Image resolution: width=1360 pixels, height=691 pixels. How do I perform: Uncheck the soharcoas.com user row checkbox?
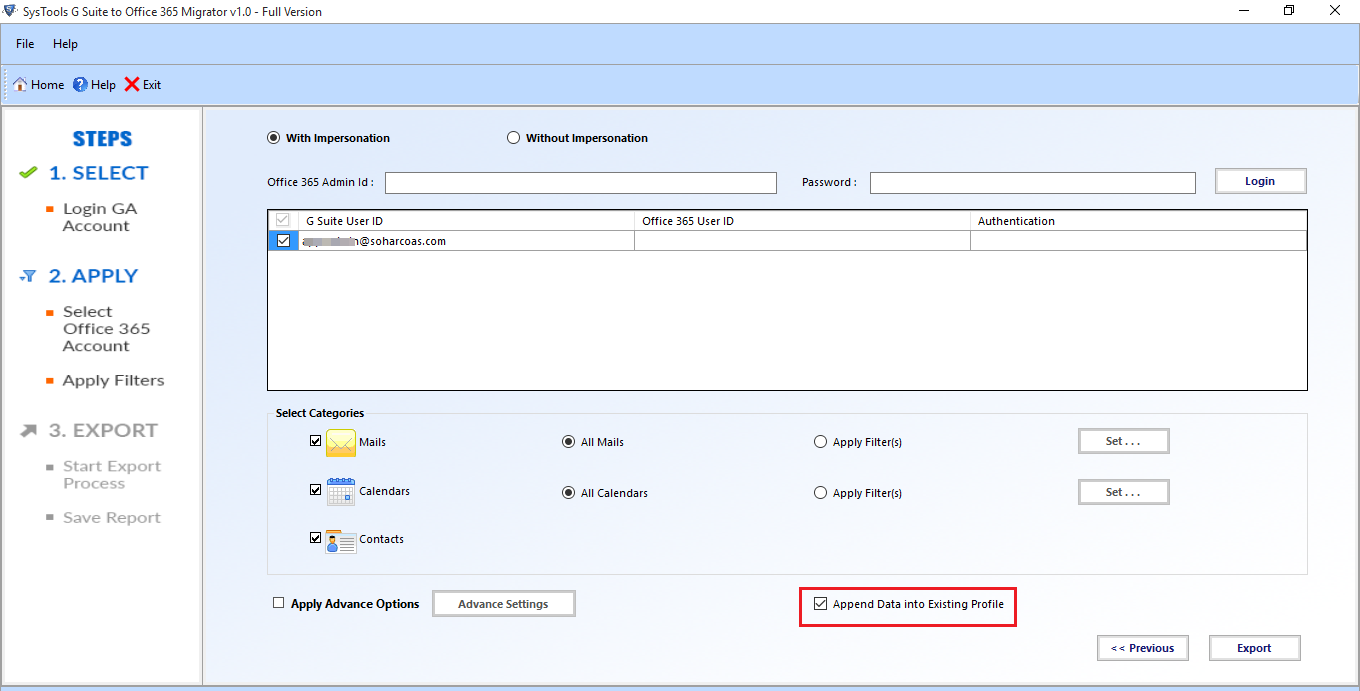pos(283,241)
